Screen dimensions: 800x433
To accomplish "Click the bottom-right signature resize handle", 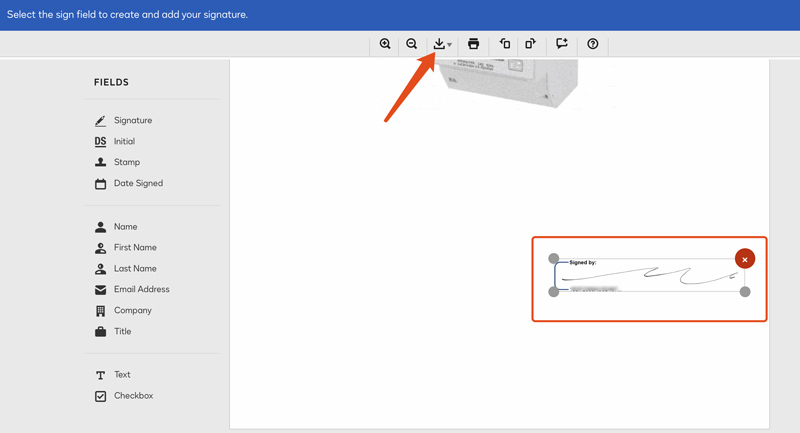I will (x=745, y=292).
